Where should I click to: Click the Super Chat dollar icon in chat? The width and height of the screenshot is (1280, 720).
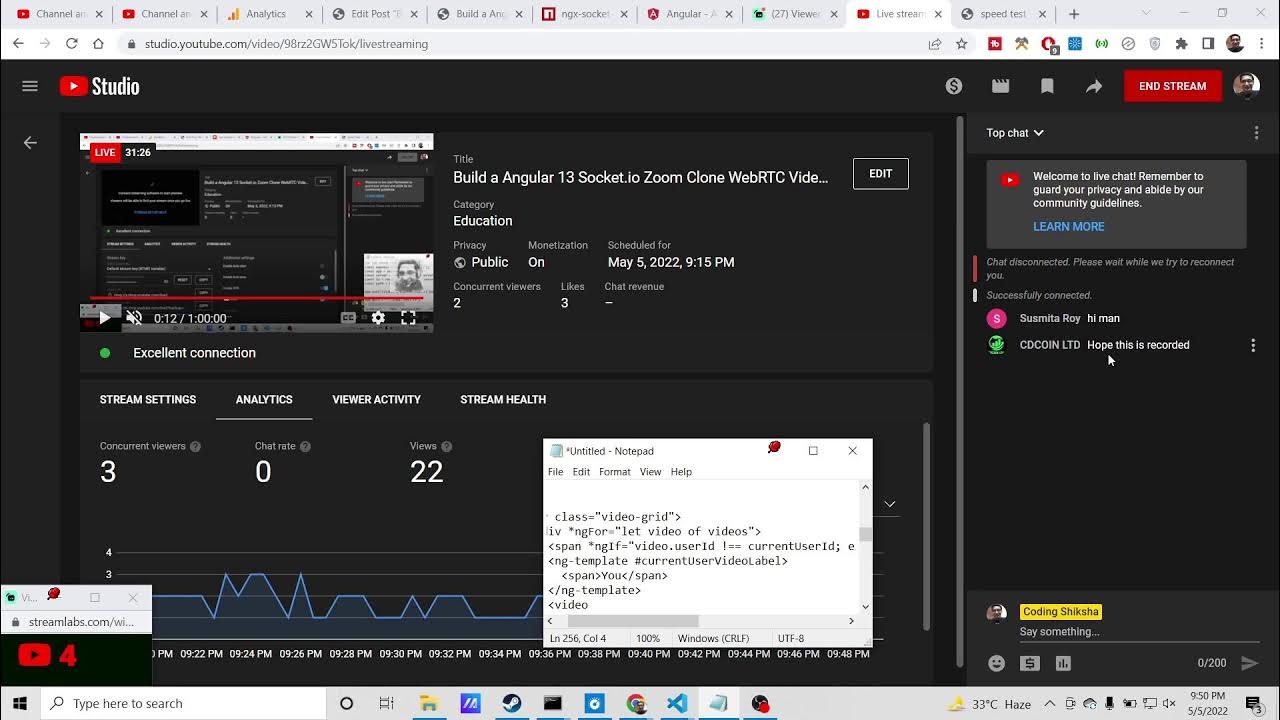point(1029,663)
